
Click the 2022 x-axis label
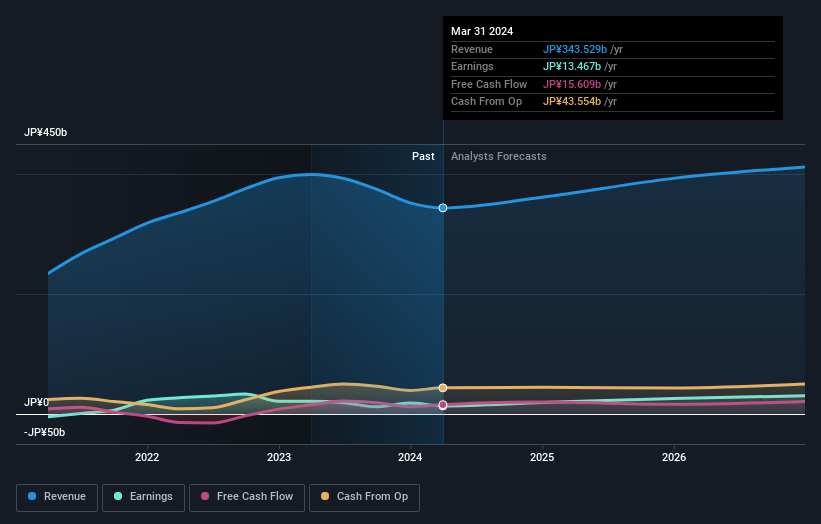click(x=147, y=458)
